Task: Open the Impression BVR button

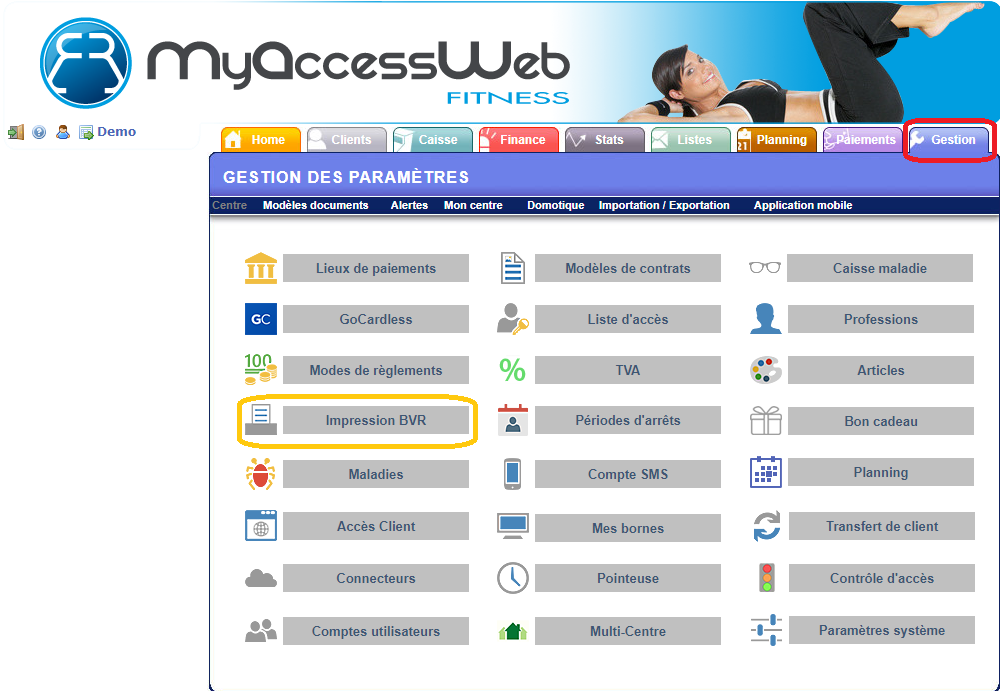Action: point(376,420)
